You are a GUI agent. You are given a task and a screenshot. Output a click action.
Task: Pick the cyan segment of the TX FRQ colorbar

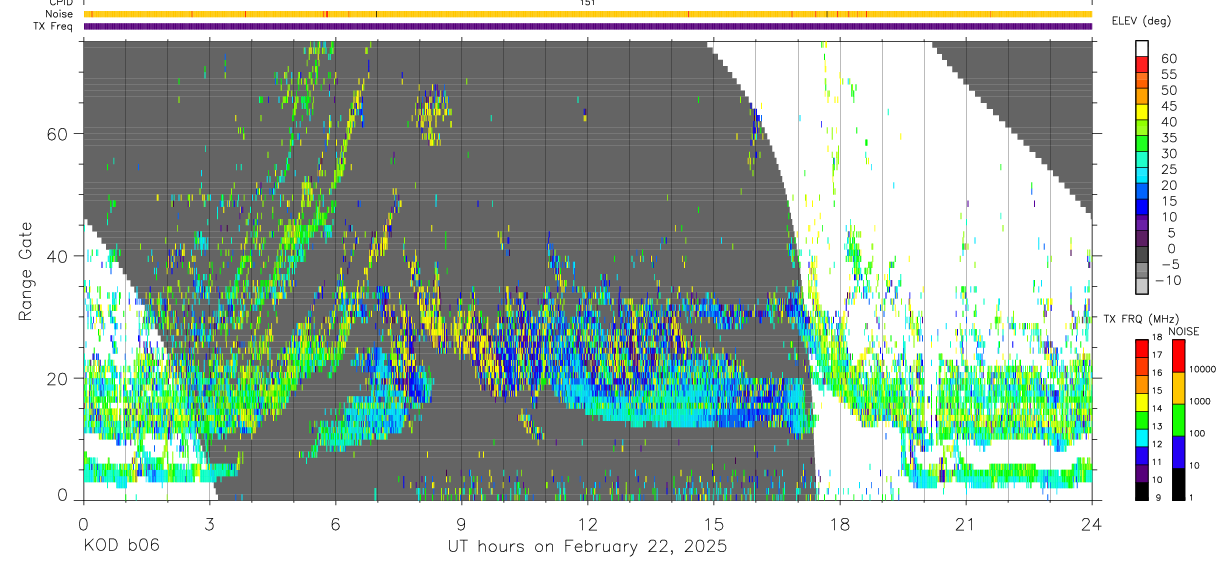[1142, 438]
